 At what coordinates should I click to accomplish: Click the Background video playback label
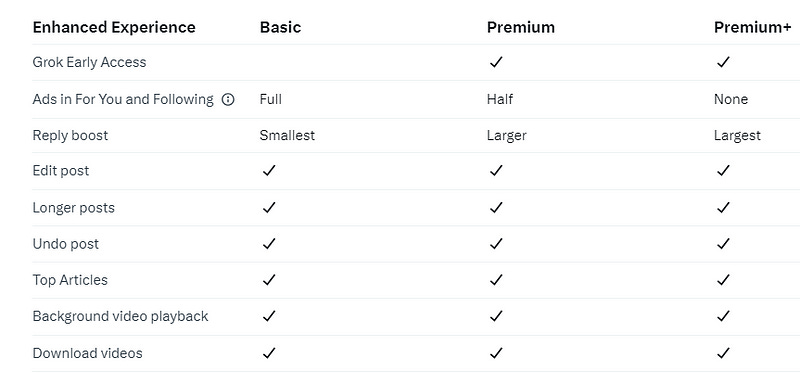(x=120, y=316)
